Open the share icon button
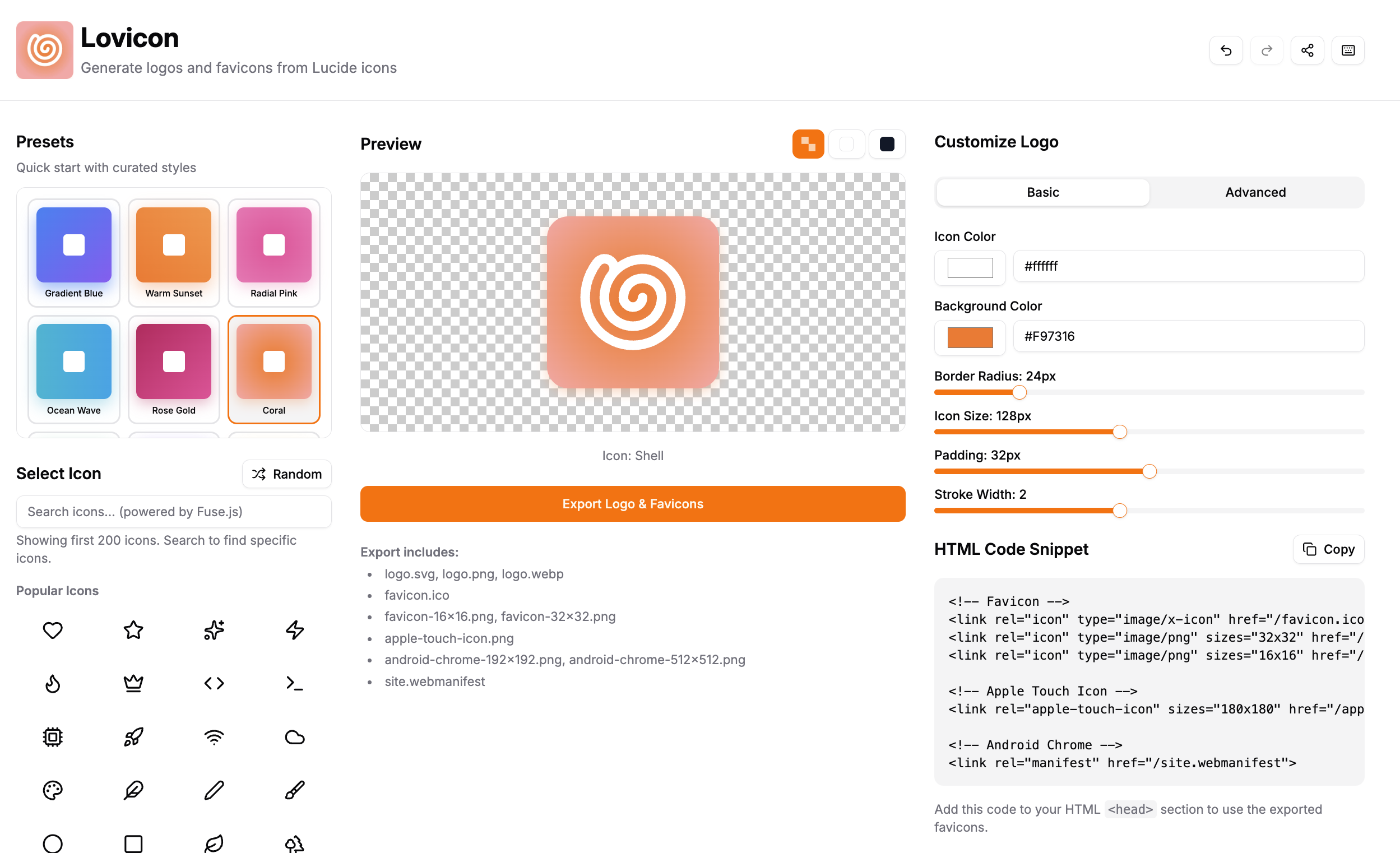This screenshot has width=1400, height=853. (1307, 50)
